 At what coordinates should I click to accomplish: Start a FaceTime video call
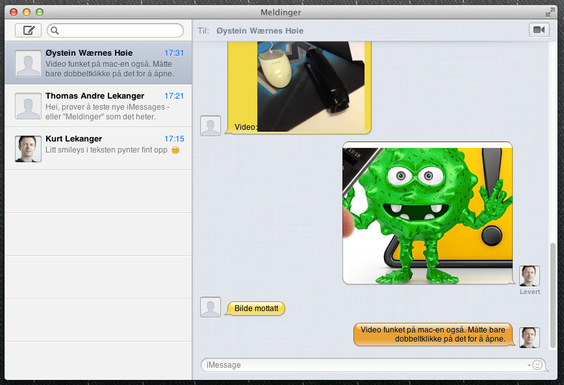pos(539,30)
